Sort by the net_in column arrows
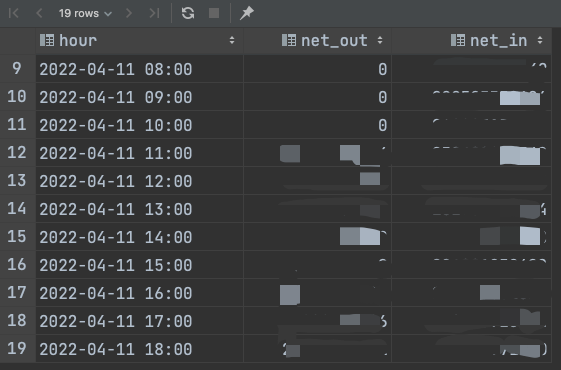Viewport: 561px width, 370px height. [540, 40]
